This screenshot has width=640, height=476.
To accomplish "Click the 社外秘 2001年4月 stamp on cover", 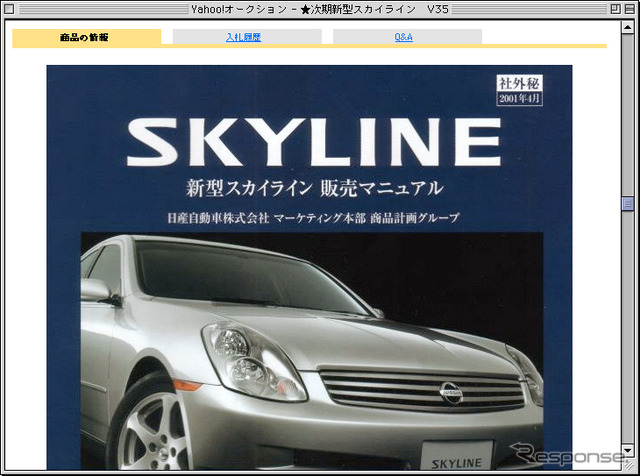I will click(x=519, y=90).
